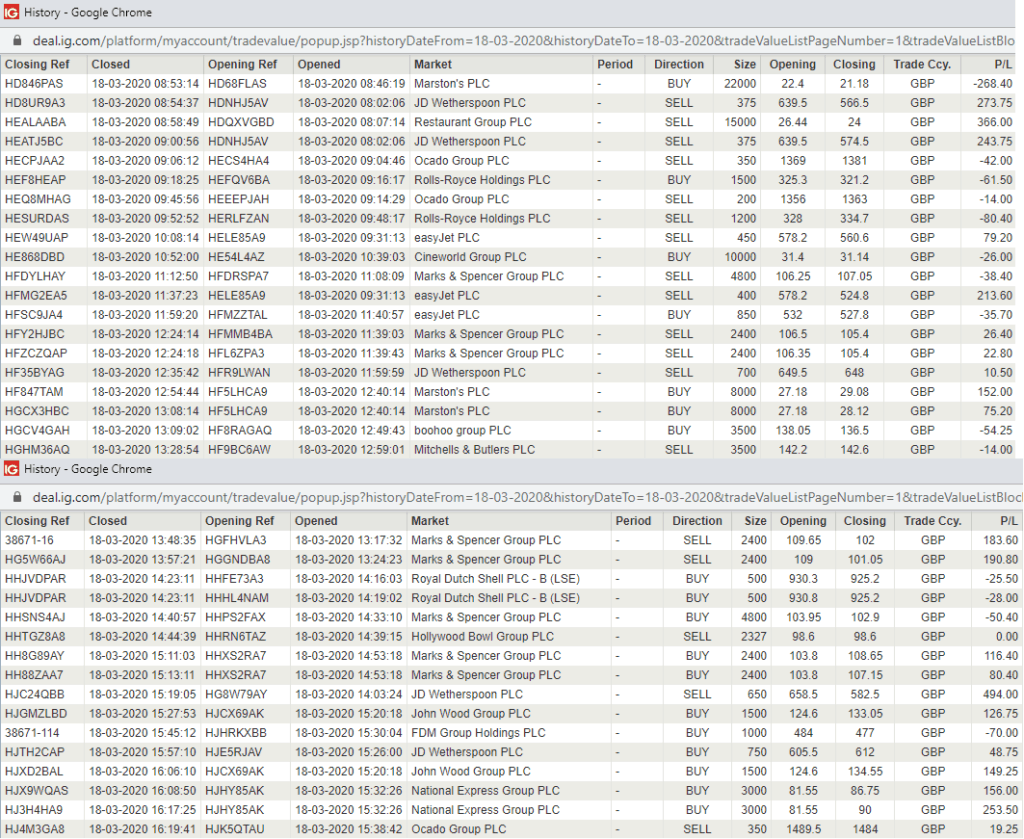This screenshot has width=1024, height=839.
Task: Click the Hollywood Bowl Group PLC market cell
Action: (x=482, y=637)
